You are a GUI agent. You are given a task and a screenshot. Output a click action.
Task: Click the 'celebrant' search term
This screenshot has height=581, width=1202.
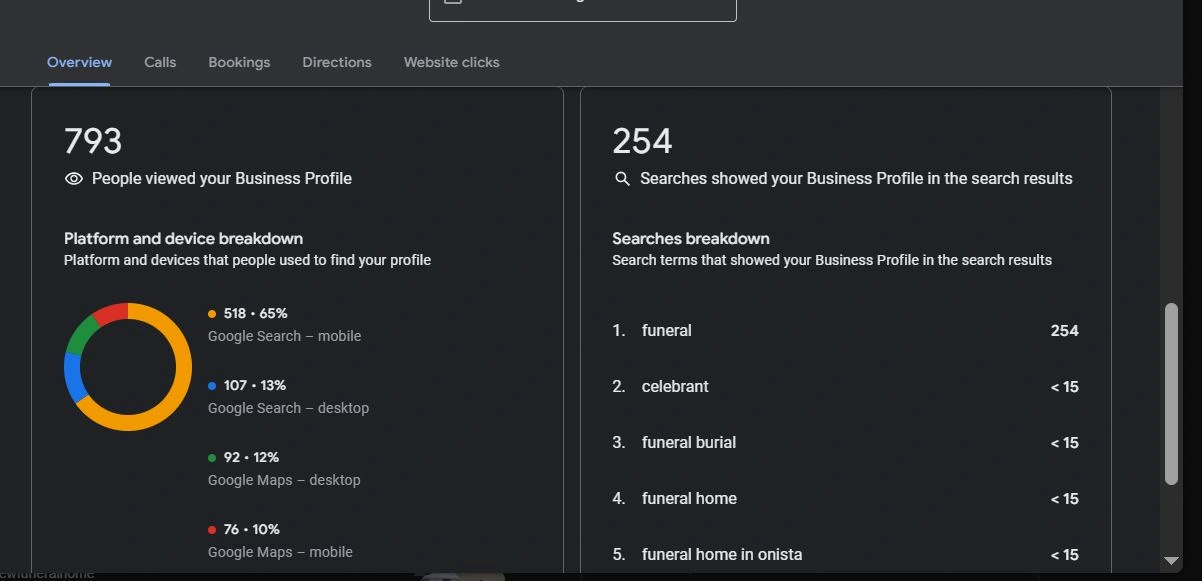coord(675,387)
